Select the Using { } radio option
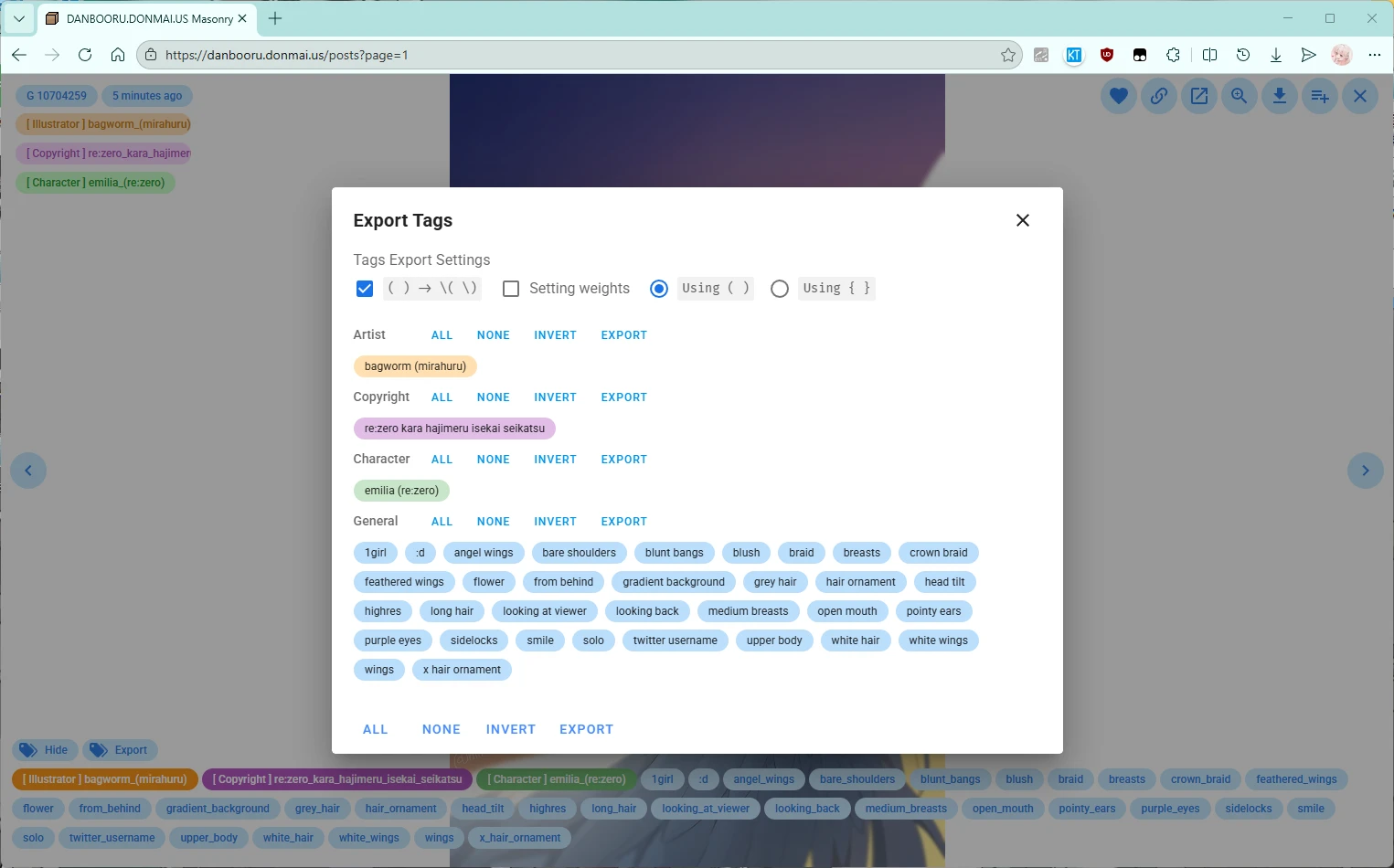This screenshot has width=1394, height=868. click(x=780, y=289)
